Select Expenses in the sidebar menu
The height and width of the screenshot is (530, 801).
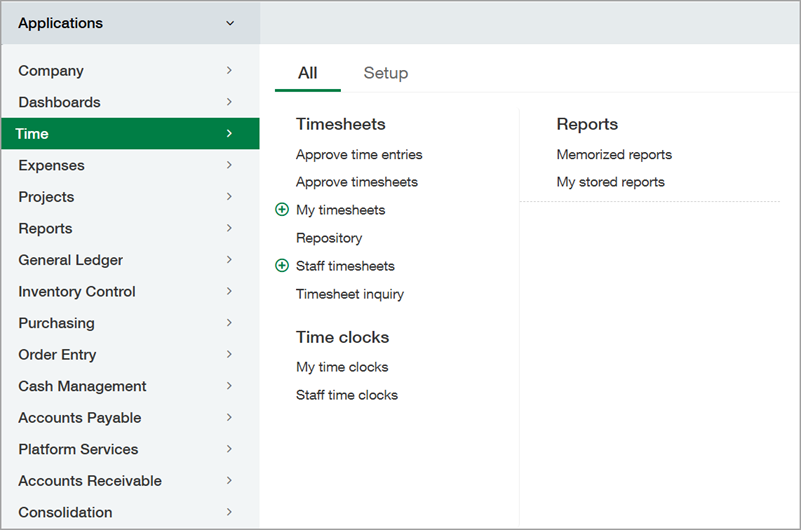pos(52,165)
